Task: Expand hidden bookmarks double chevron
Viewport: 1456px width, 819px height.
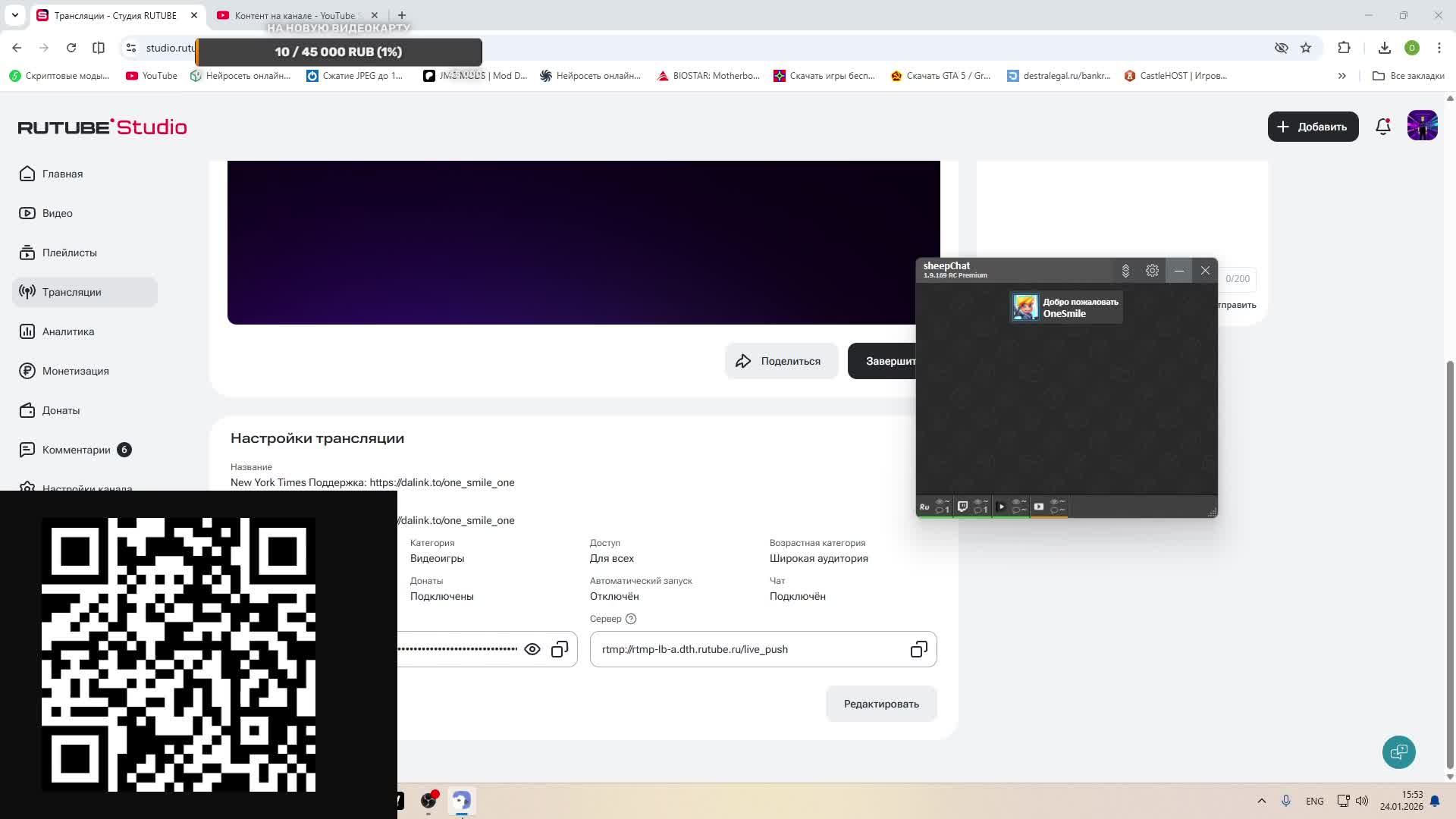Action: tap(1341, 76)
